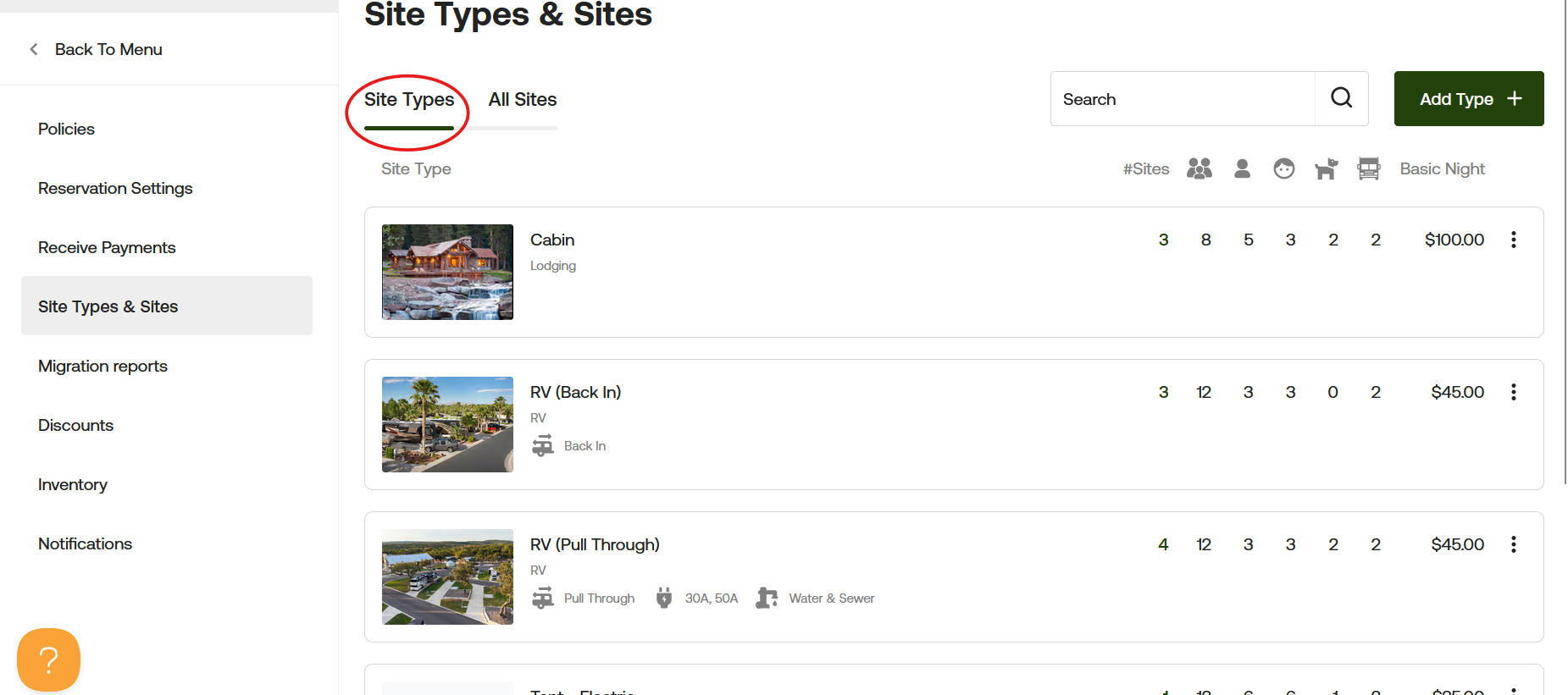Click the Pull Through trailer icon

(x=543, y=598)
